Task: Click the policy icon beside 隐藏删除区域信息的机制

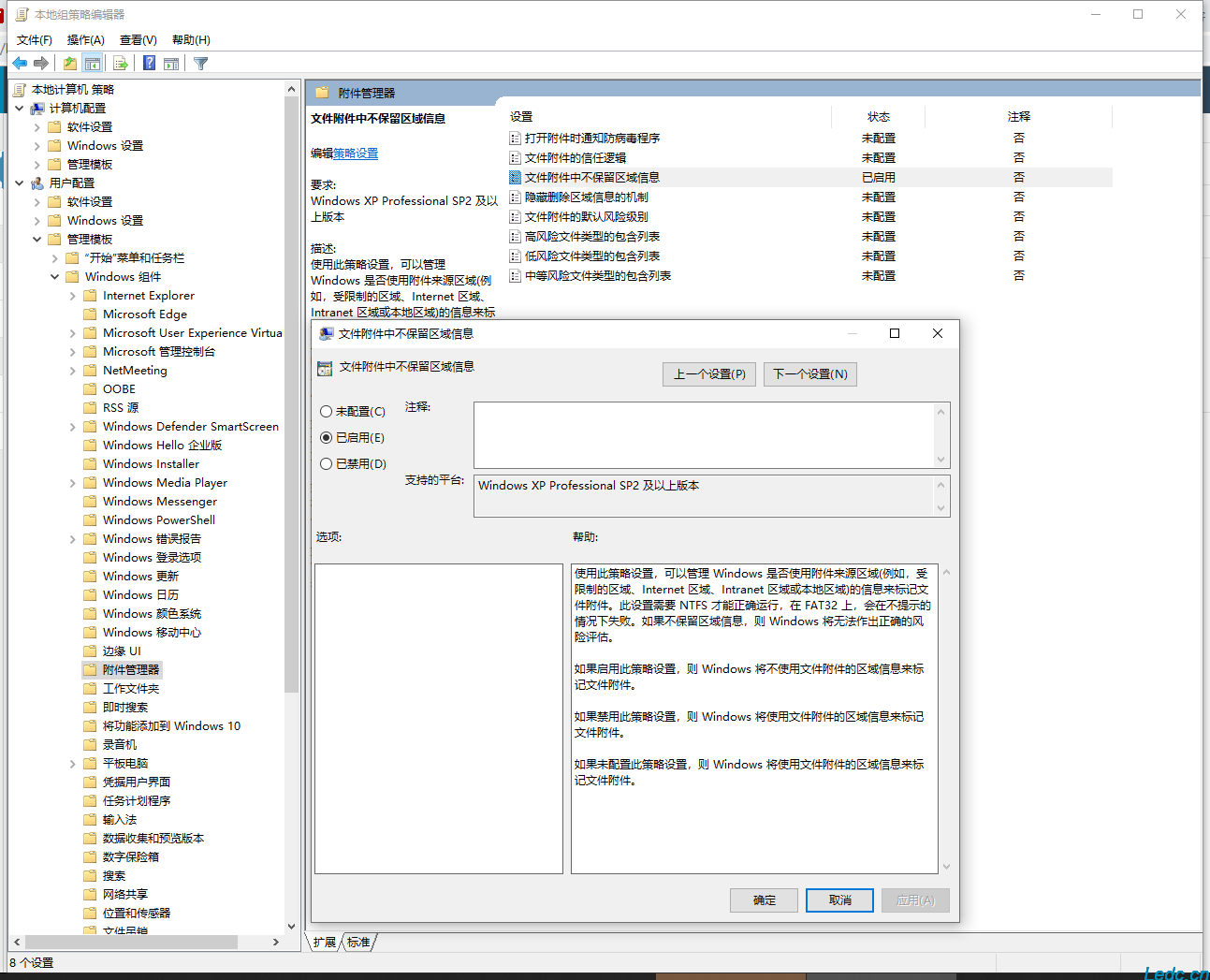Action: [x=515, y=197]
